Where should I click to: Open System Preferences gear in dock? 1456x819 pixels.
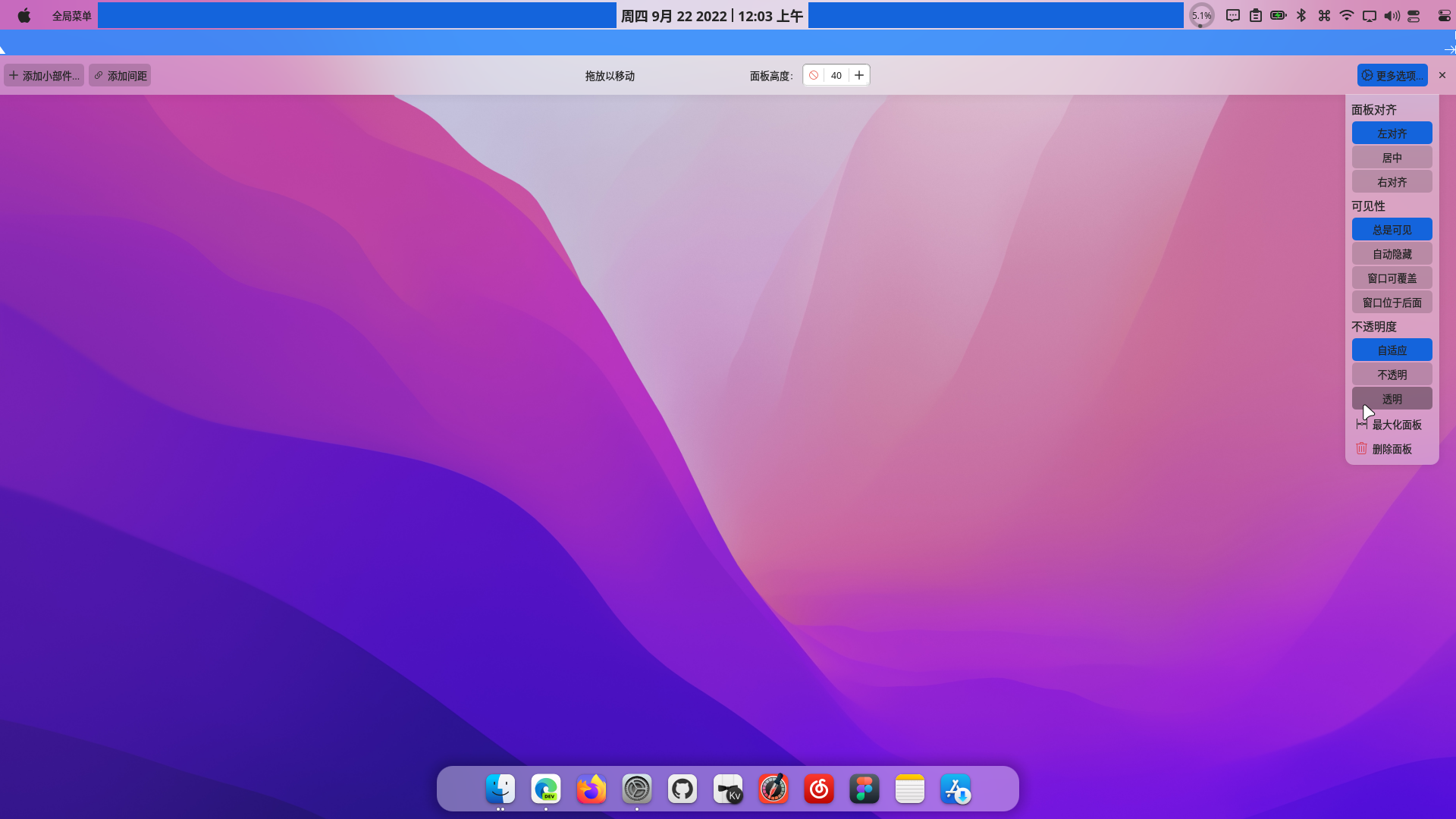637,789
